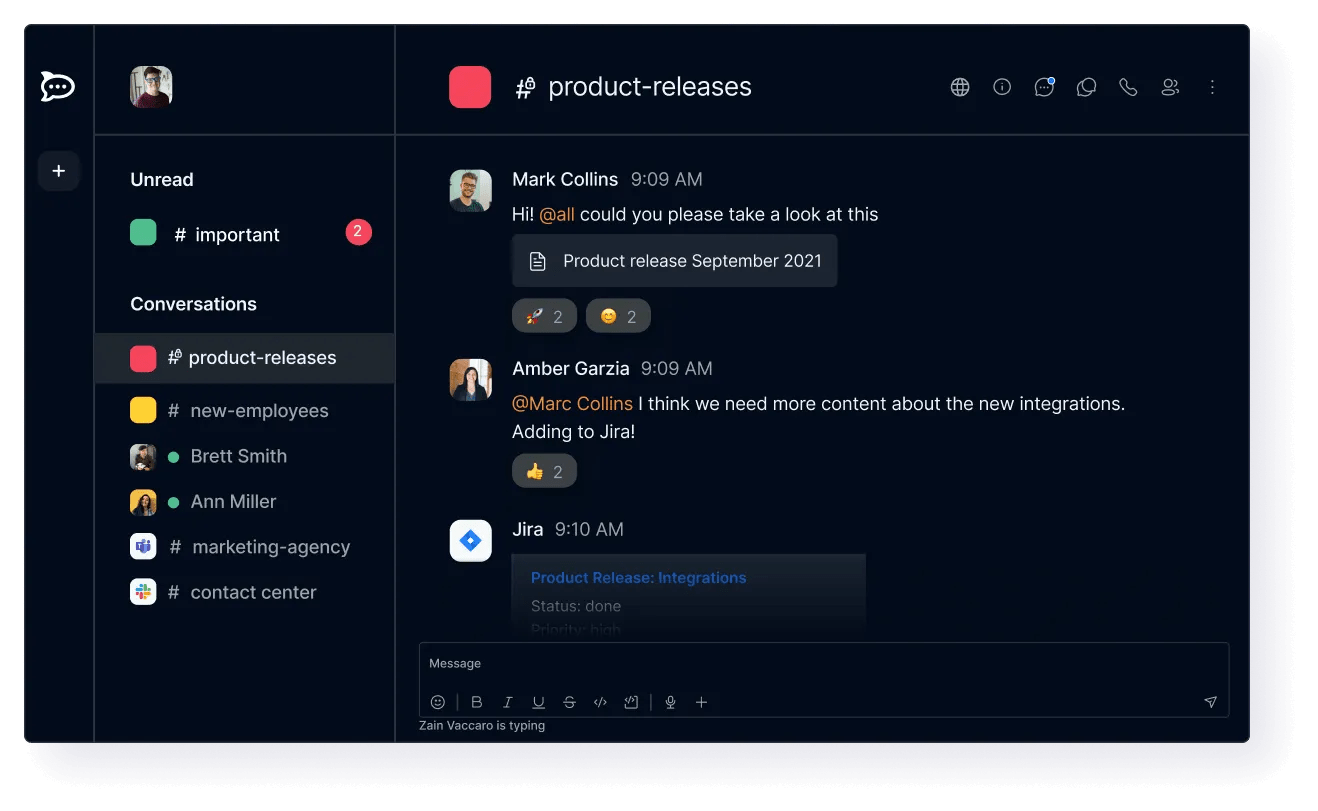Click the Marc Collins mention link
The width and height of the screenshot is (1318, 811).
coord(572,403)
